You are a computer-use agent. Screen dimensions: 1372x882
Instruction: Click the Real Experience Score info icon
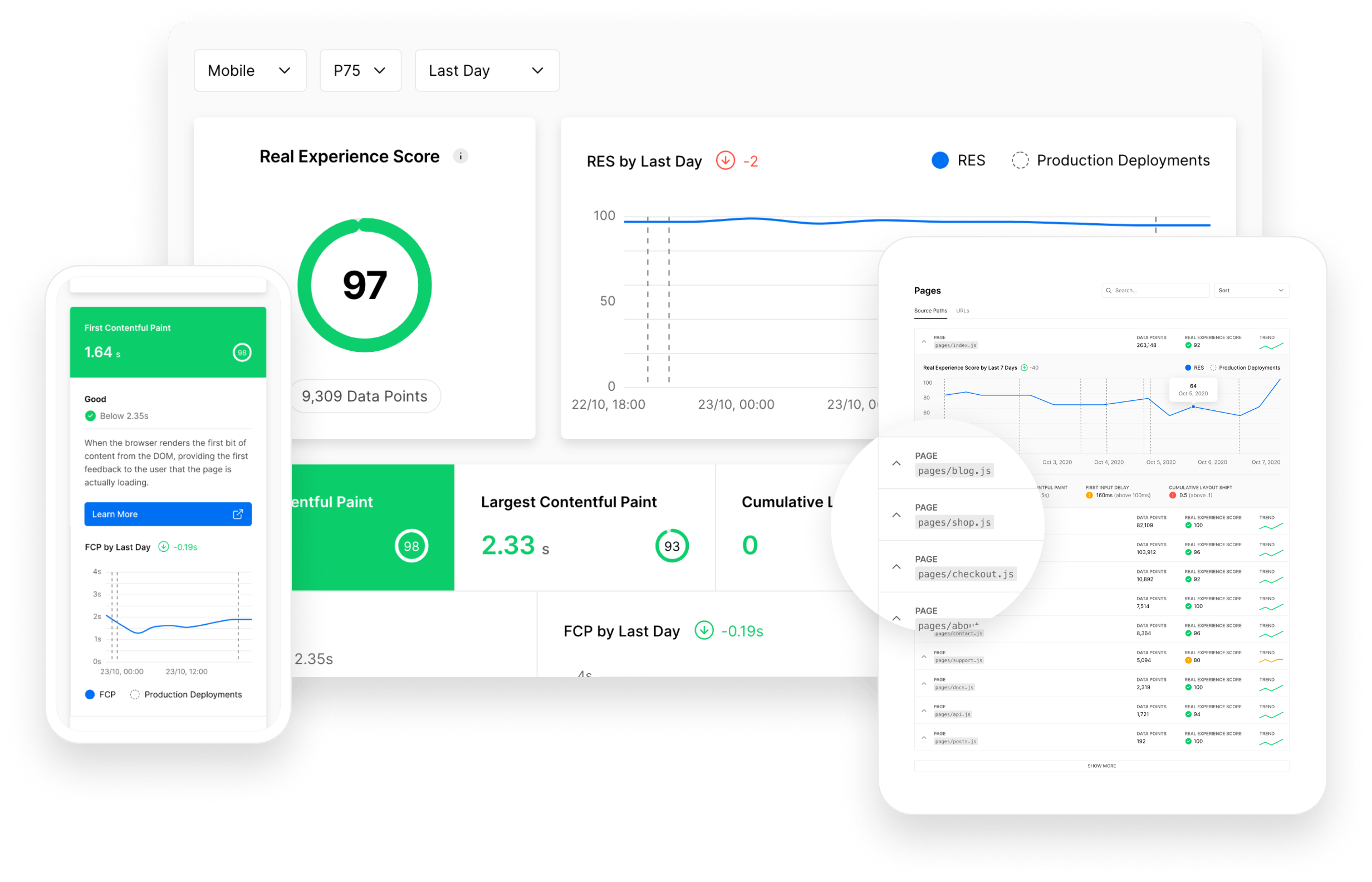[x=462, y=155]
